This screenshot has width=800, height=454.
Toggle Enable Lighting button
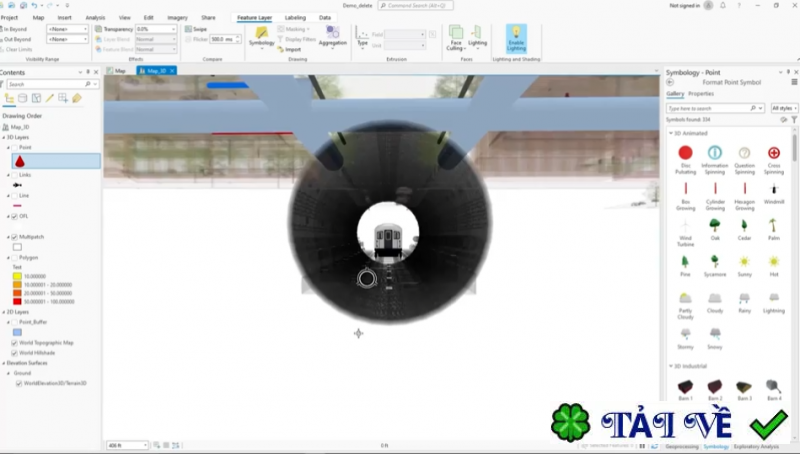[x=516, y=38]
